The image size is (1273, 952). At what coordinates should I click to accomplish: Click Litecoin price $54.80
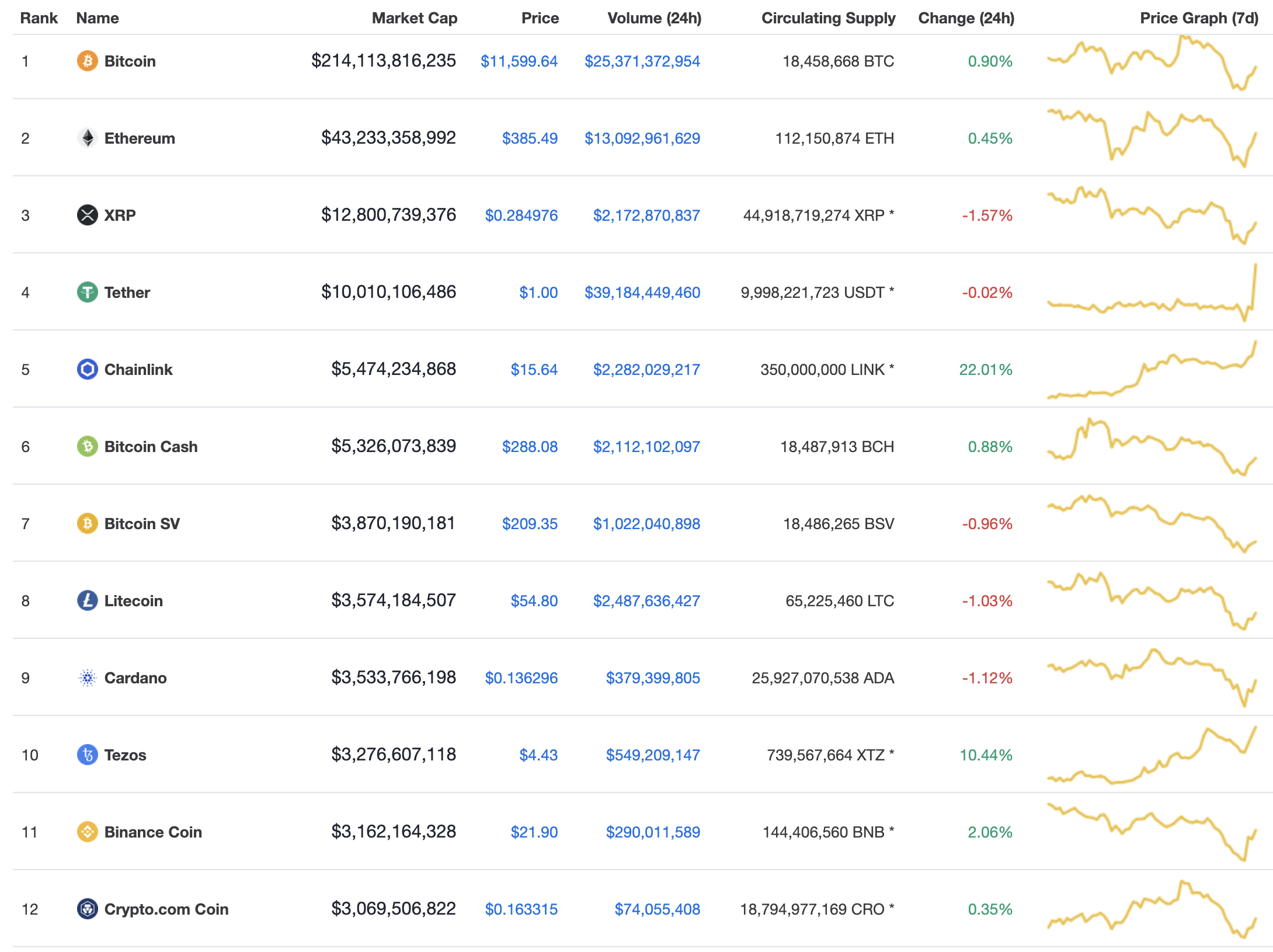tap(534, 601)
